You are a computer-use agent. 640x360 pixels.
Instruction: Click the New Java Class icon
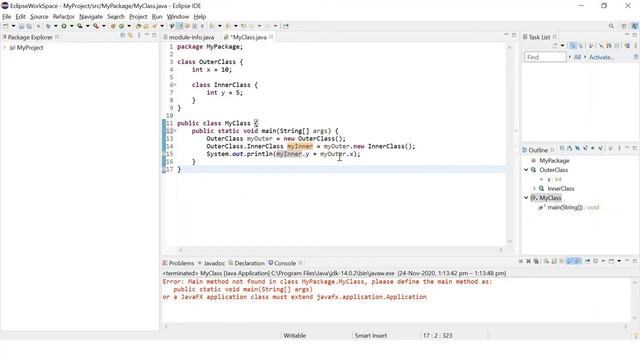tap(121, 26)
